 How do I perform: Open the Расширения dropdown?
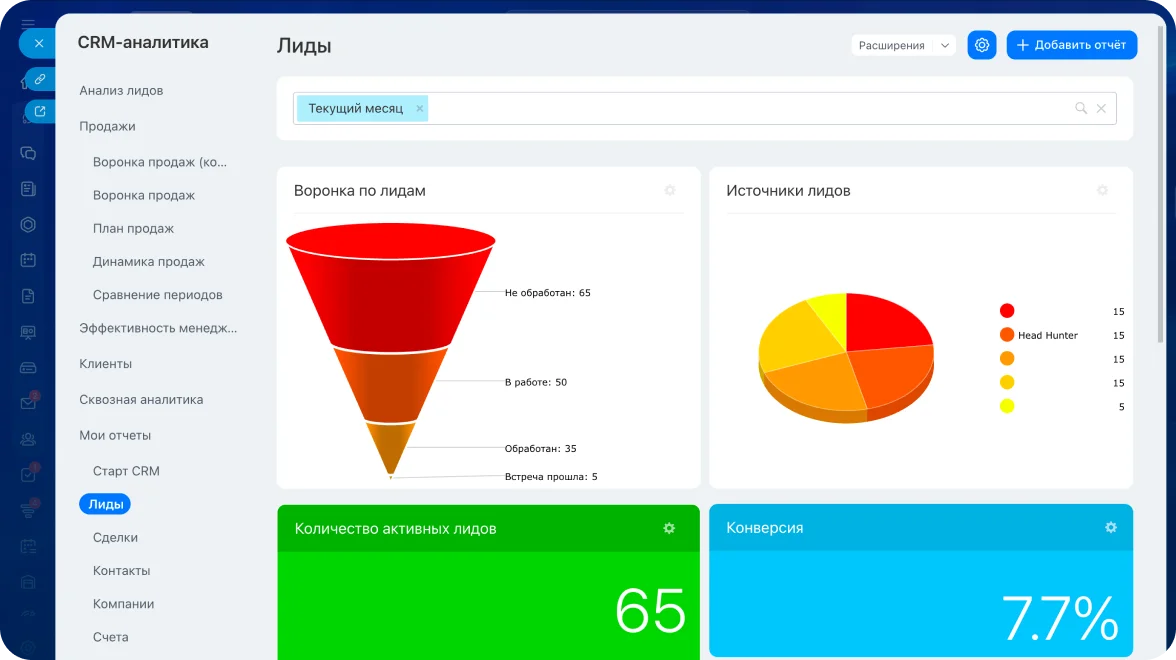pyautogui.click(x=903, y=45)
